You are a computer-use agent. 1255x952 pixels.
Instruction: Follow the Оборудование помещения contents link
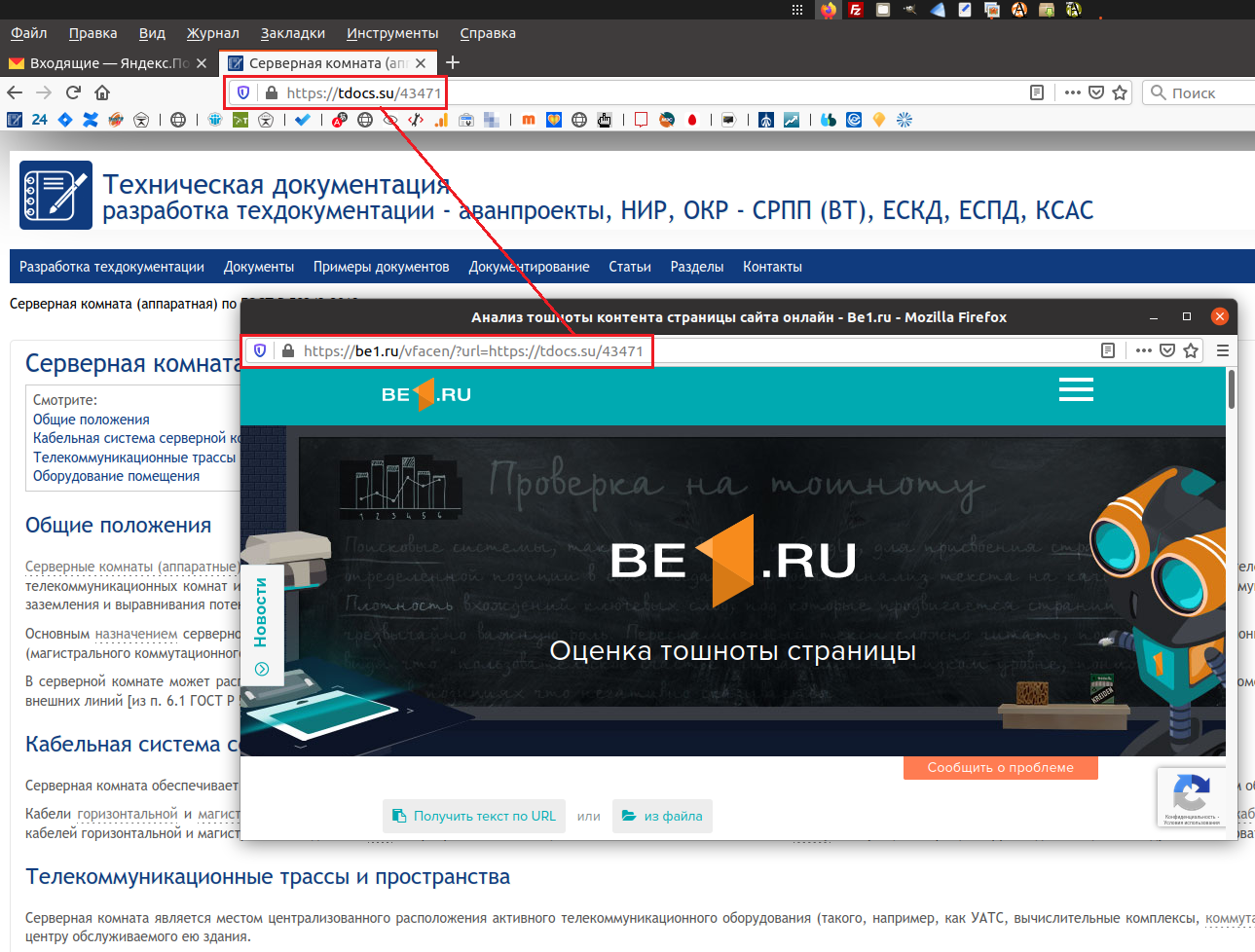pos(116,476)
